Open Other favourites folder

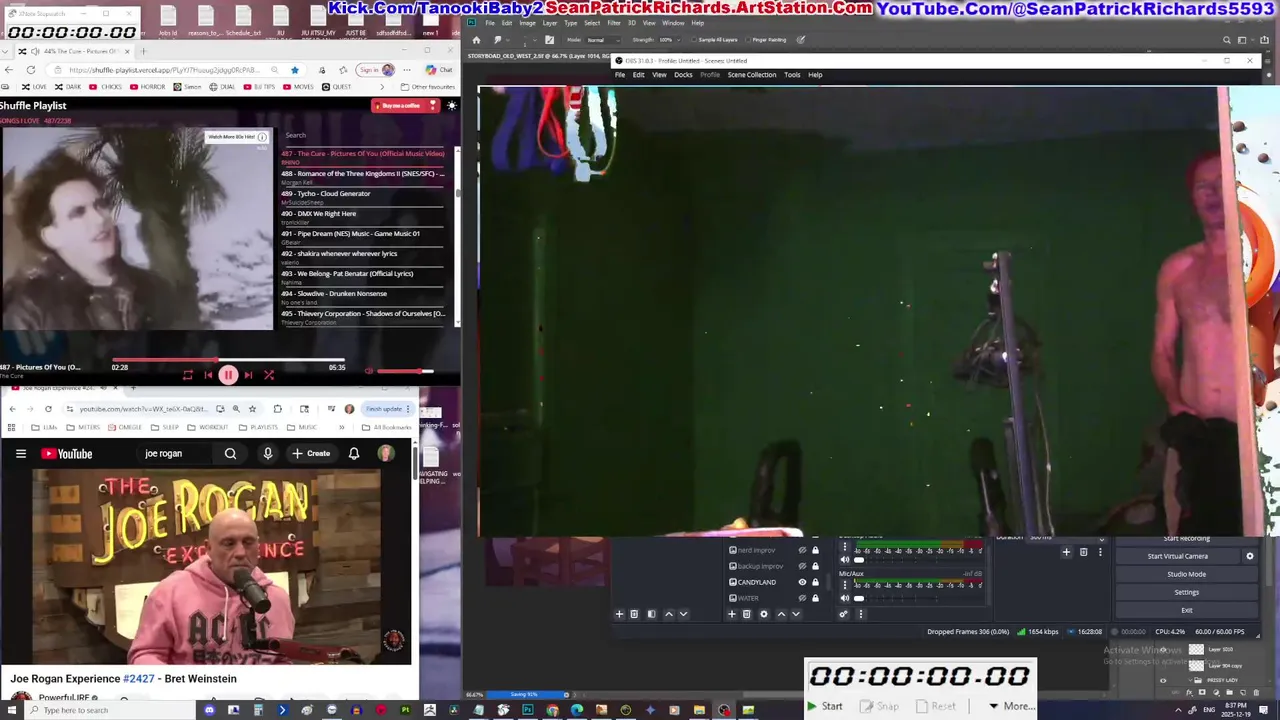[428, 87]
